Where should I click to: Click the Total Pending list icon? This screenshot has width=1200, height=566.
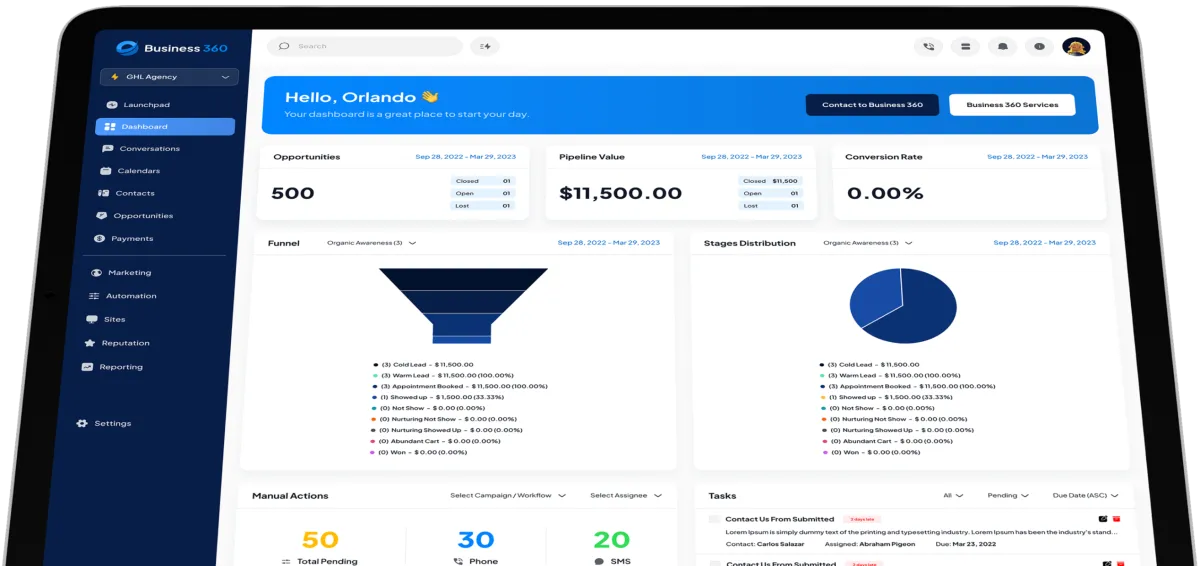287,562
